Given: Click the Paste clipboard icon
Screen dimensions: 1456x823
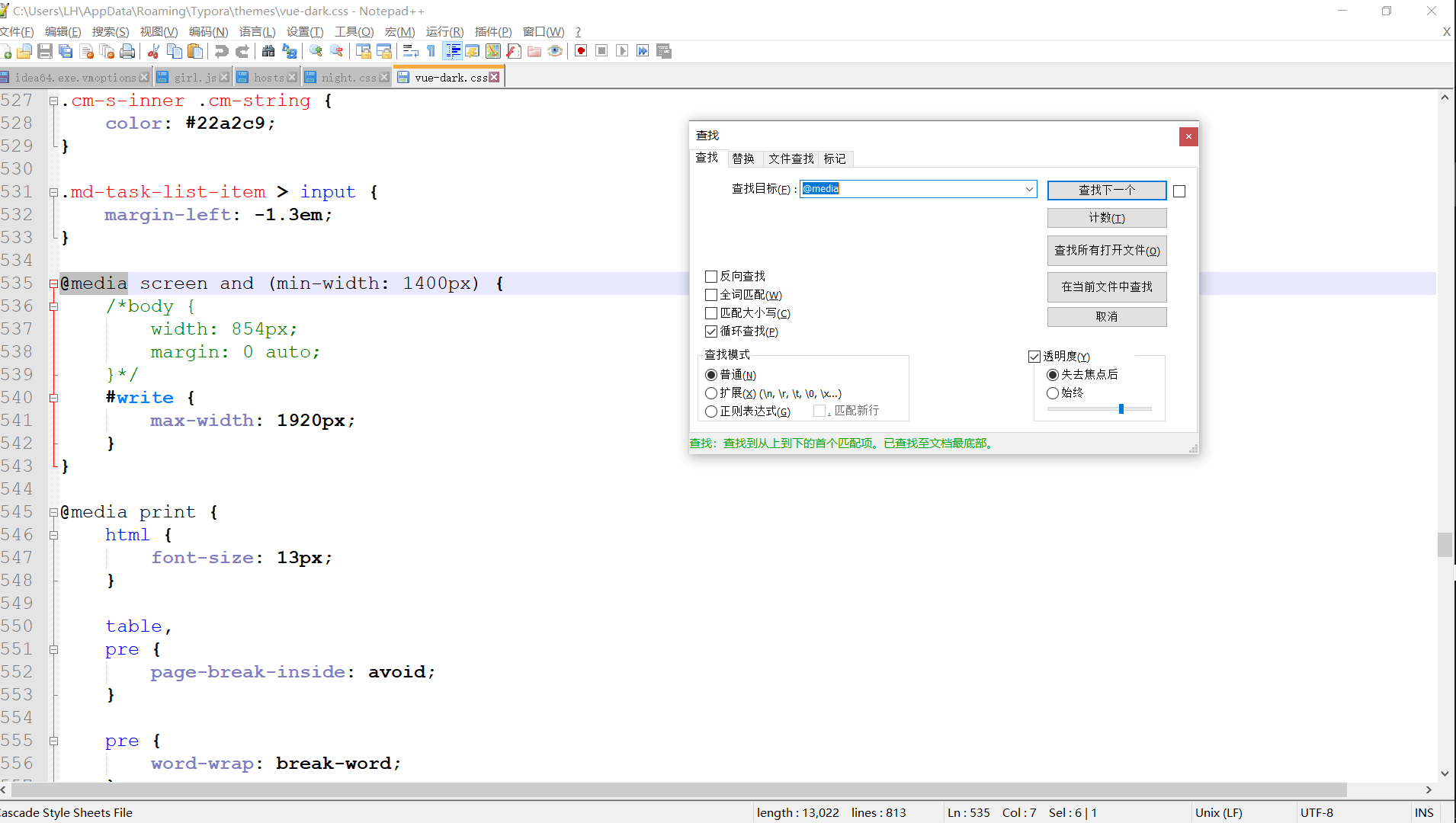Looking at the screenshot, I should (195, 51).
